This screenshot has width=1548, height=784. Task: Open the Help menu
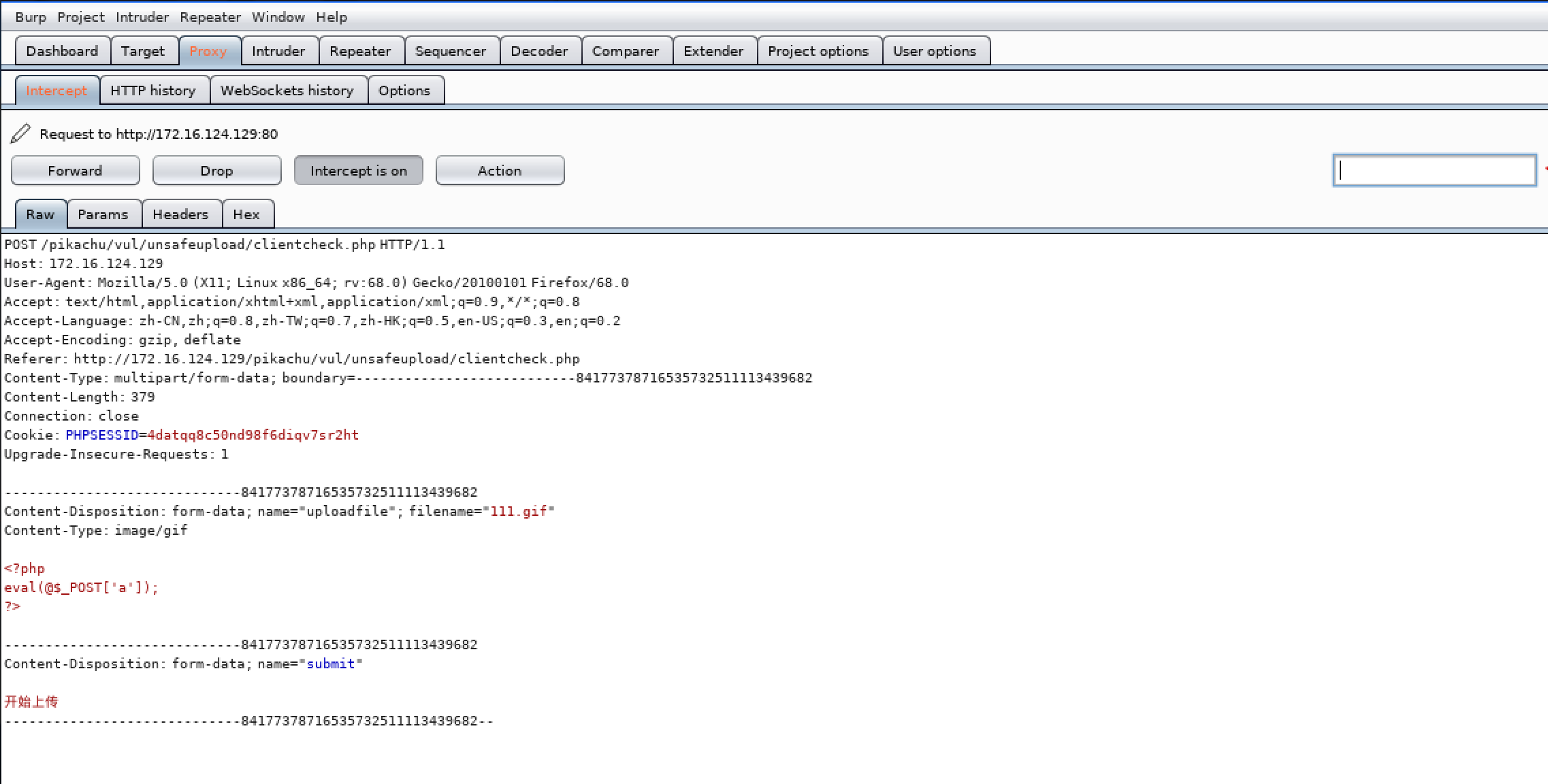(332, 17)
